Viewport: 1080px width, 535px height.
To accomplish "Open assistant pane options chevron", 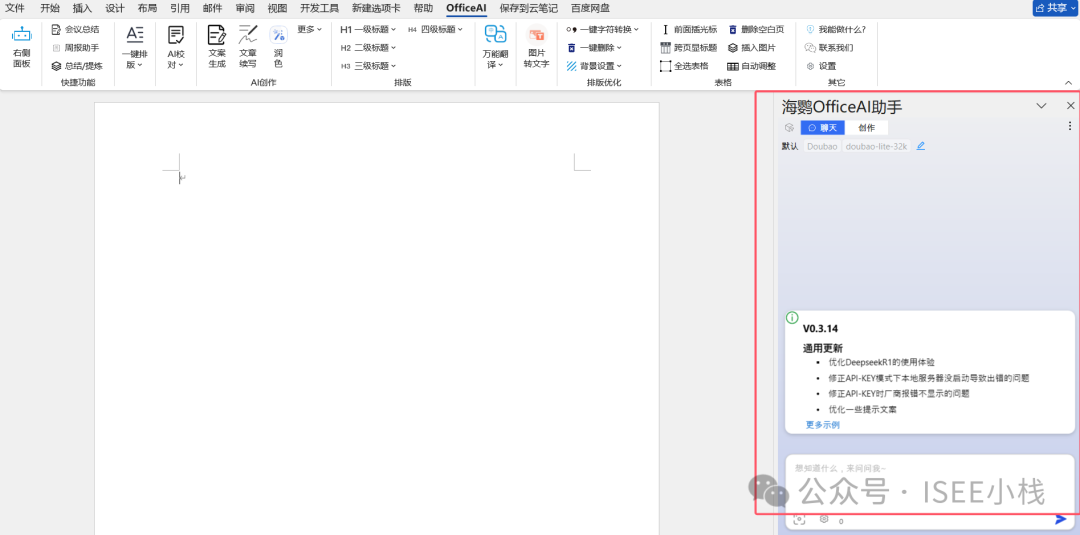I will 1041,106.
